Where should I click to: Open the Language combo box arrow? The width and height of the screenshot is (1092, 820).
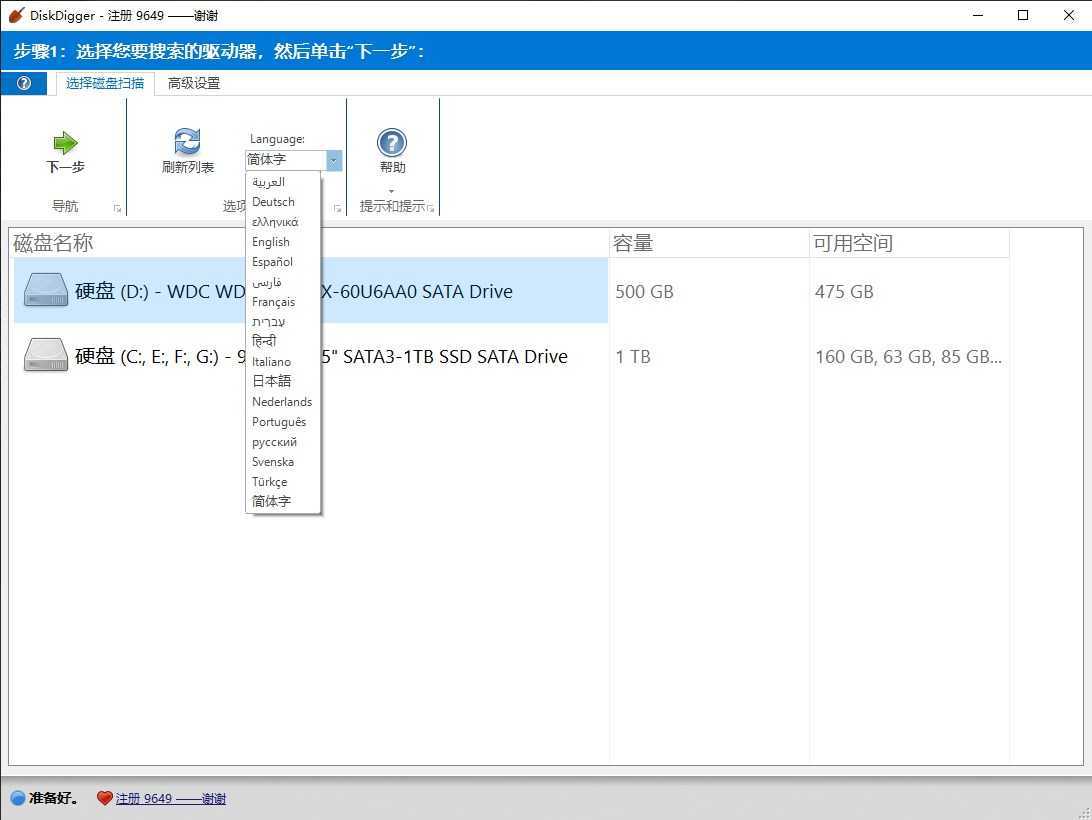coord(333,160)
